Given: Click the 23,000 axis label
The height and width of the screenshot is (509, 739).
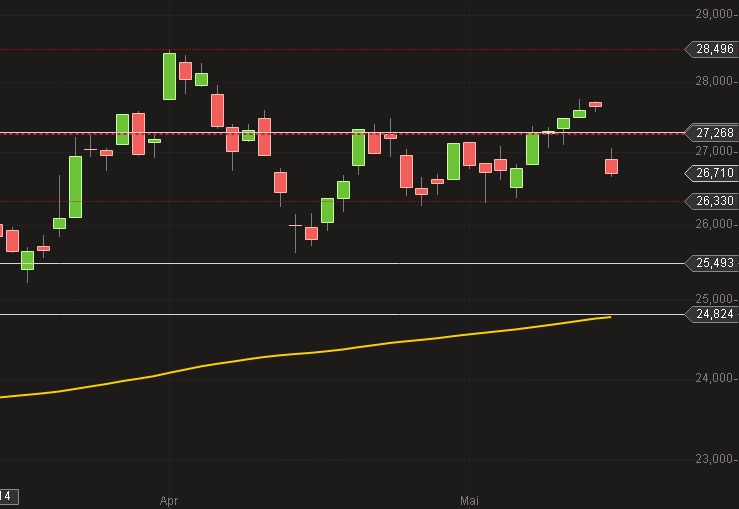Looking at the screenshot, I should click(x=714, y=459).
